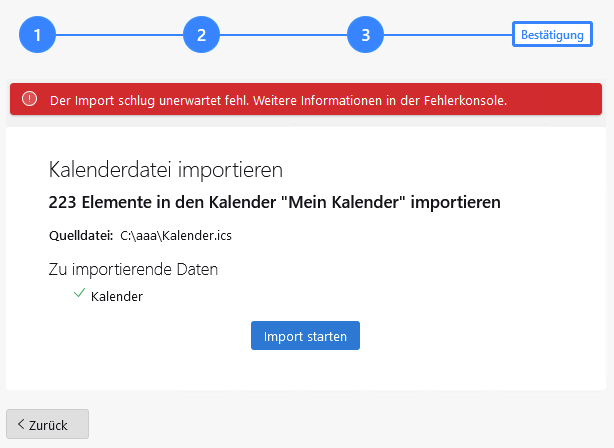
Task: Click the Zu importierende Daten heading
Action: coord(133,269)
